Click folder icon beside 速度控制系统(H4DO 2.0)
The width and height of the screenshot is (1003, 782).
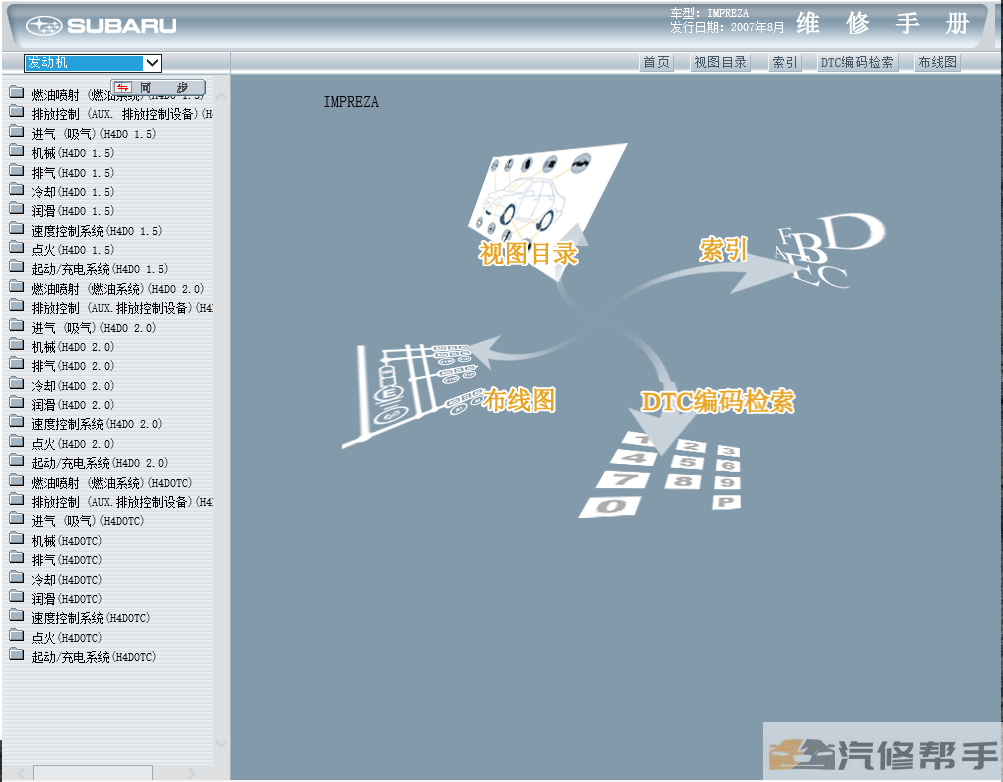[17, 423]
